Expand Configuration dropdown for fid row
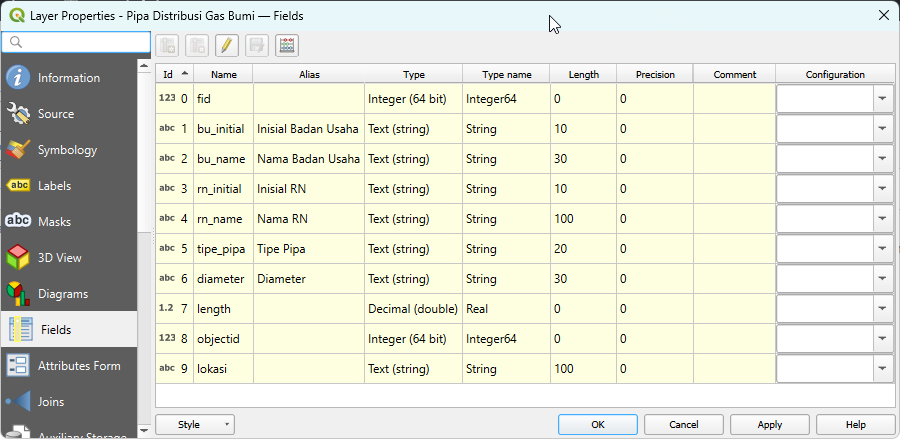This screenshot has width=900, height=439. 882,99
